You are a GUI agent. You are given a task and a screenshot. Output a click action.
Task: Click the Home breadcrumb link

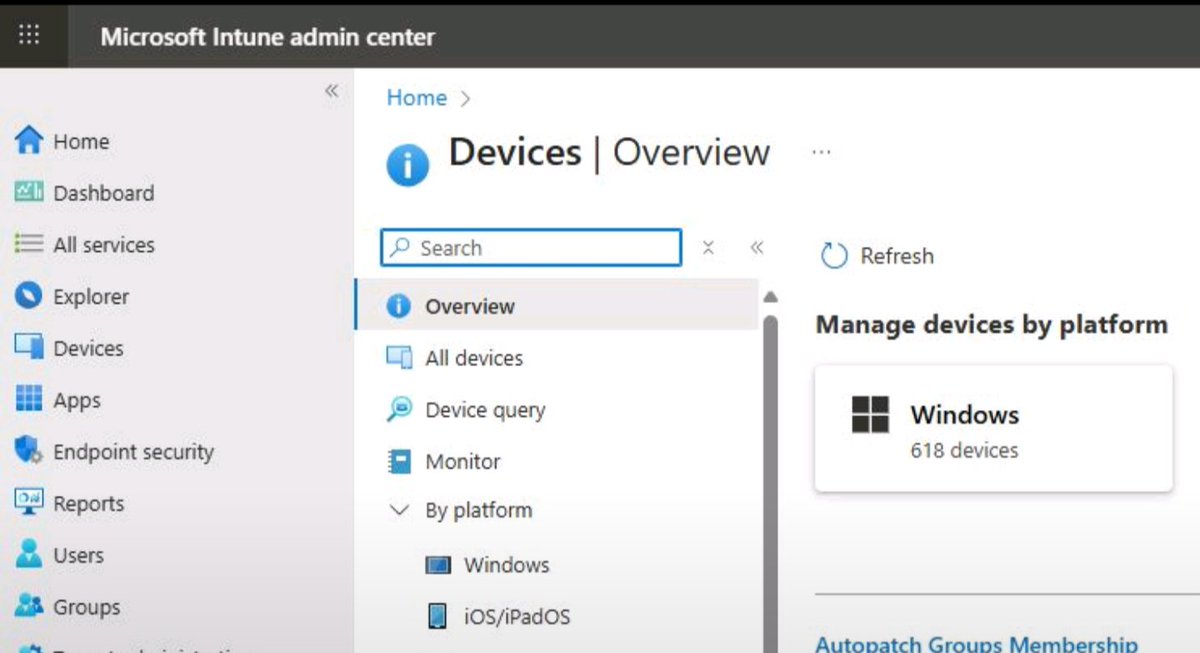[x=417, y=97]
